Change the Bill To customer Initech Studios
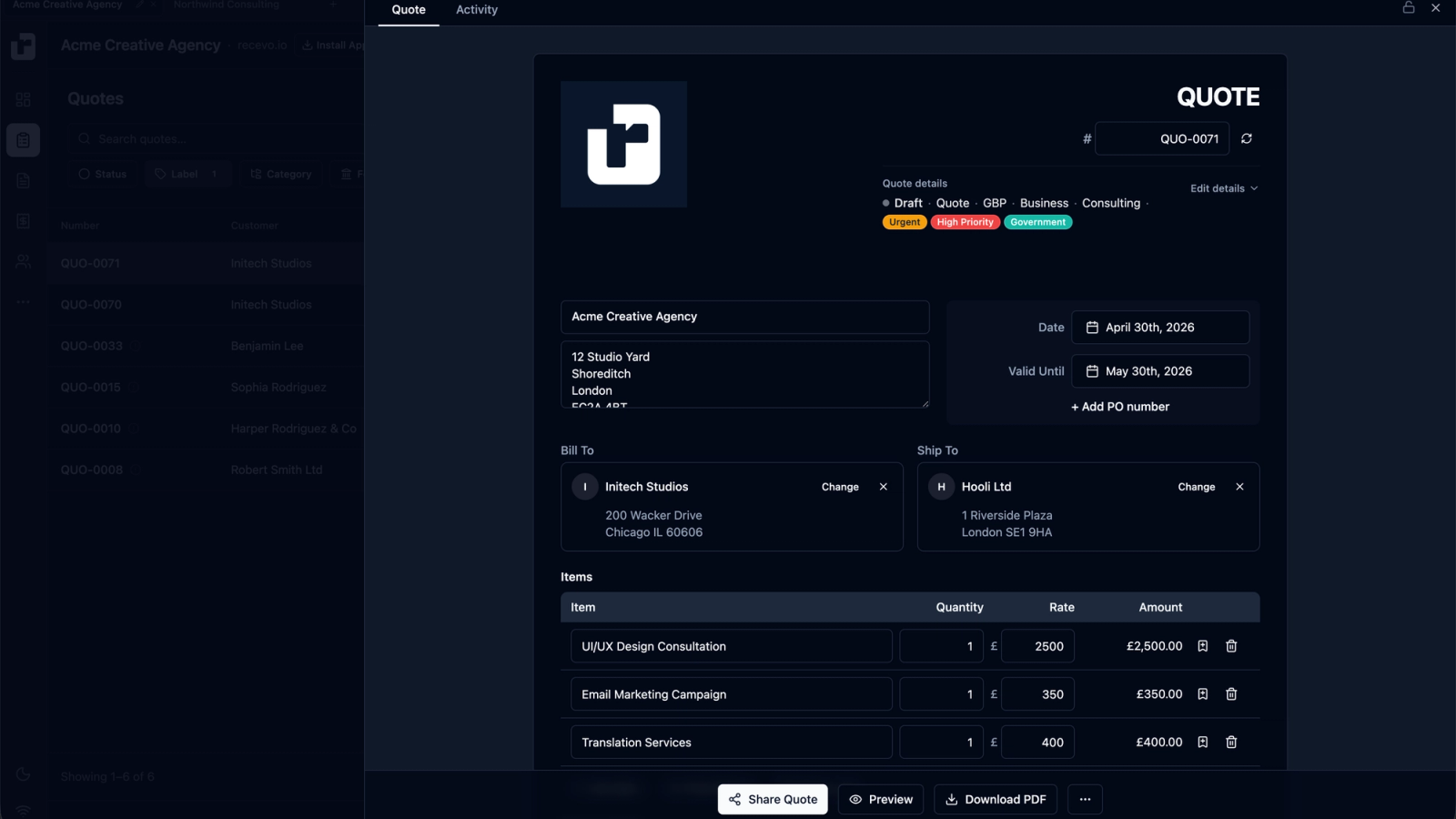The image size is (1456, 819). (840, 487)
